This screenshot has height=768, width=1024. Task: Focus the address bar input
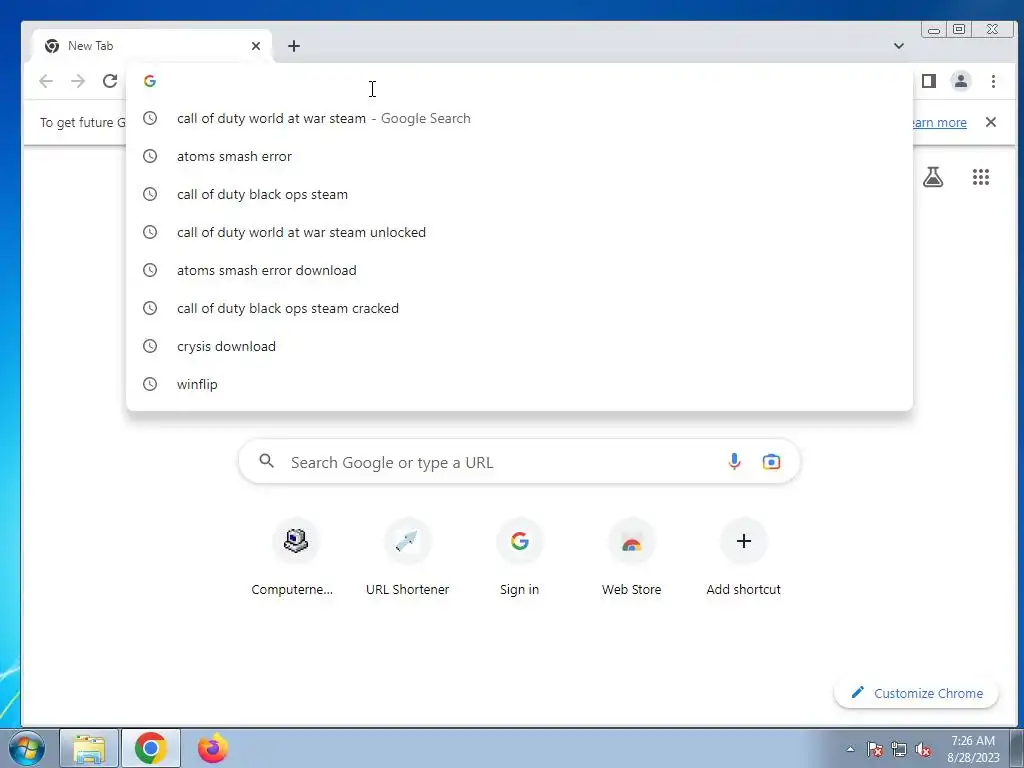[x=519, y=81]
